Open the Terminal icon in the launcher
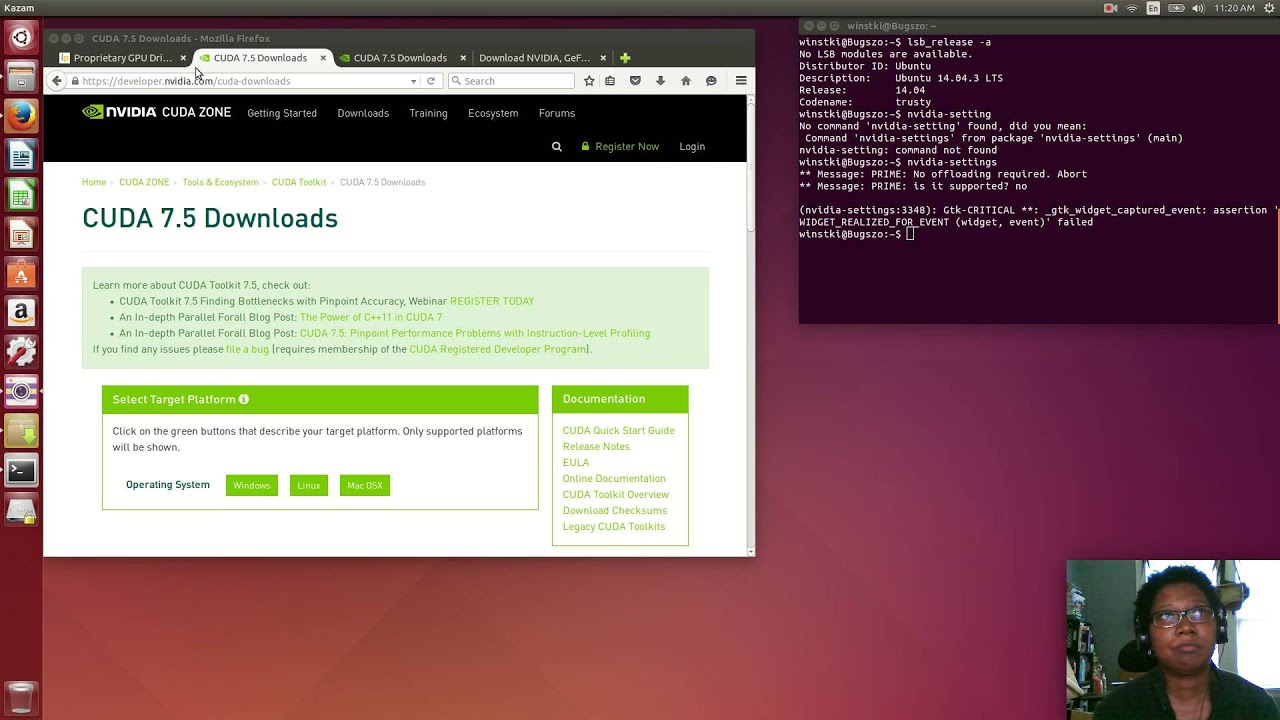 pyautogui.click(x=21, y=471)
